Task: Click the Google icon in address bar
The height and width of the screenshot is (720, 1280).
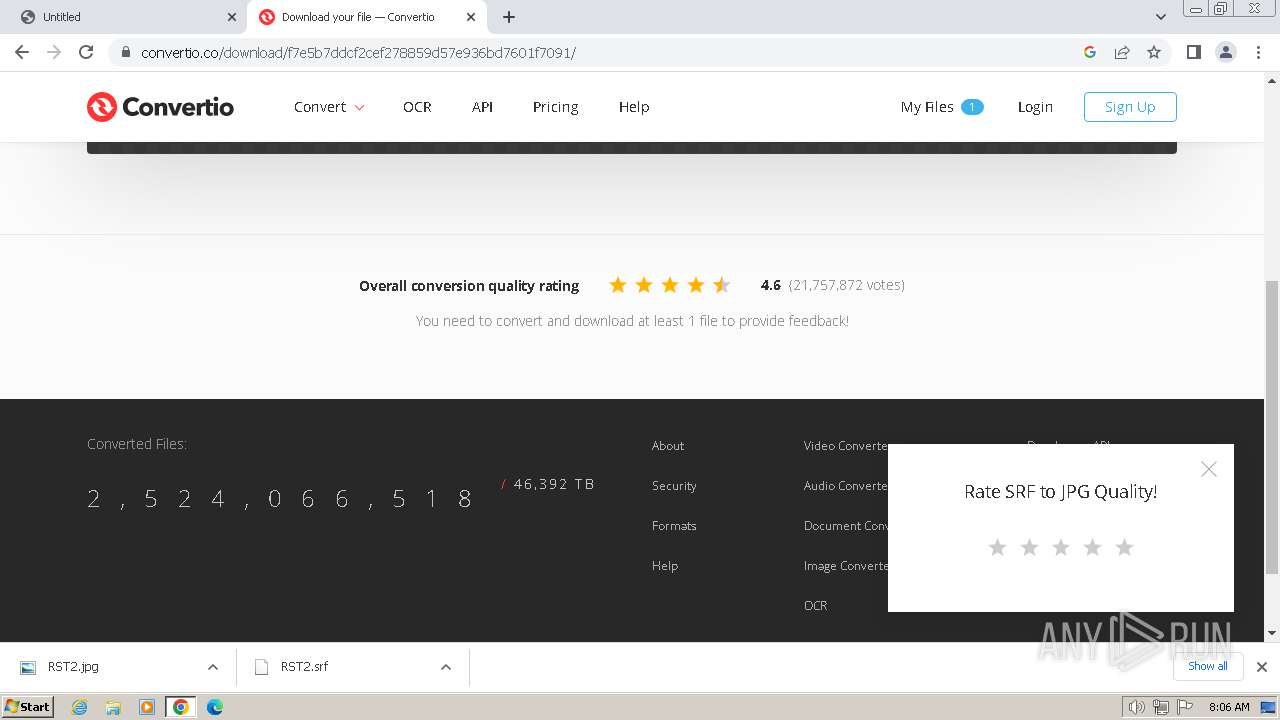Action: [1090, 52]
